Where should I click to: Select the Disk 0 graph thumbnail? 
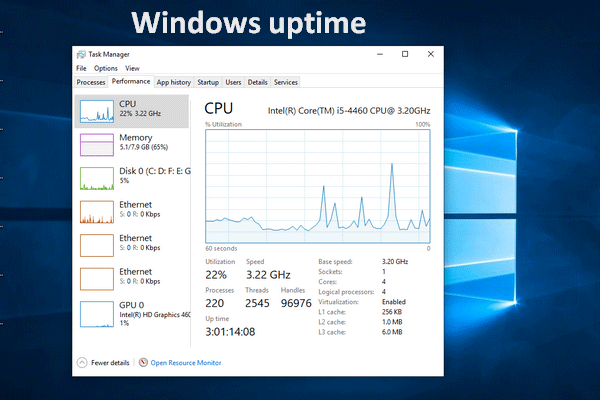[97, 178]
